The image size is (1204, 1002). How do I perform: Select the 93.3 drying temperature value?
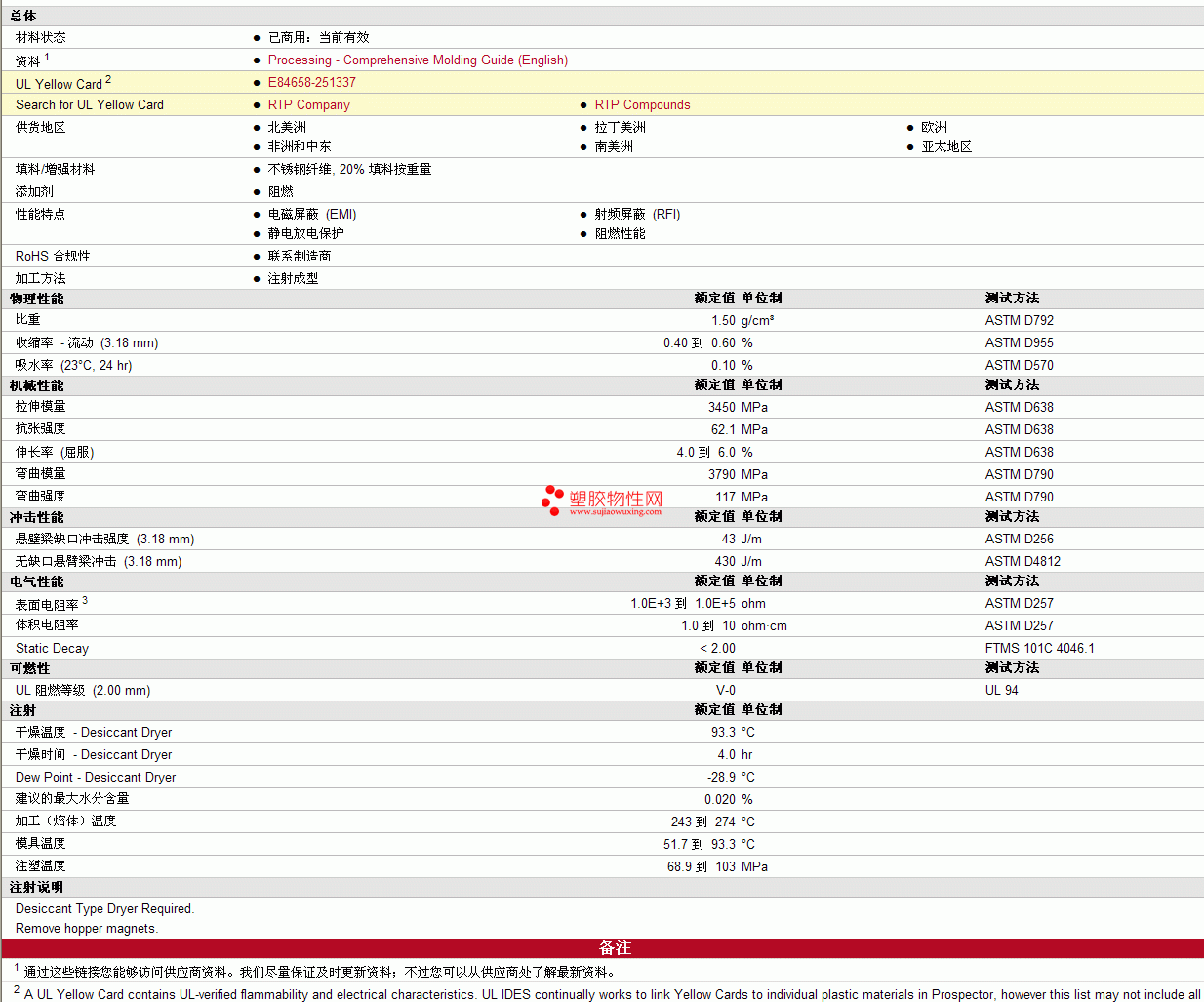coord(724,732)
